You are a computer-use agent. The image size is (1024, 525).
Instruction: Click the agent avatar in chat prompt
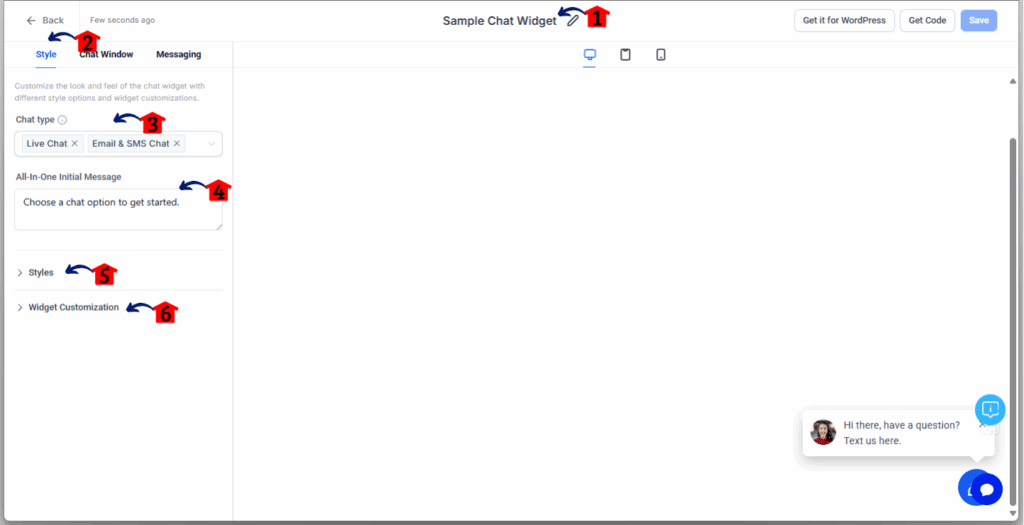(824, 432)
